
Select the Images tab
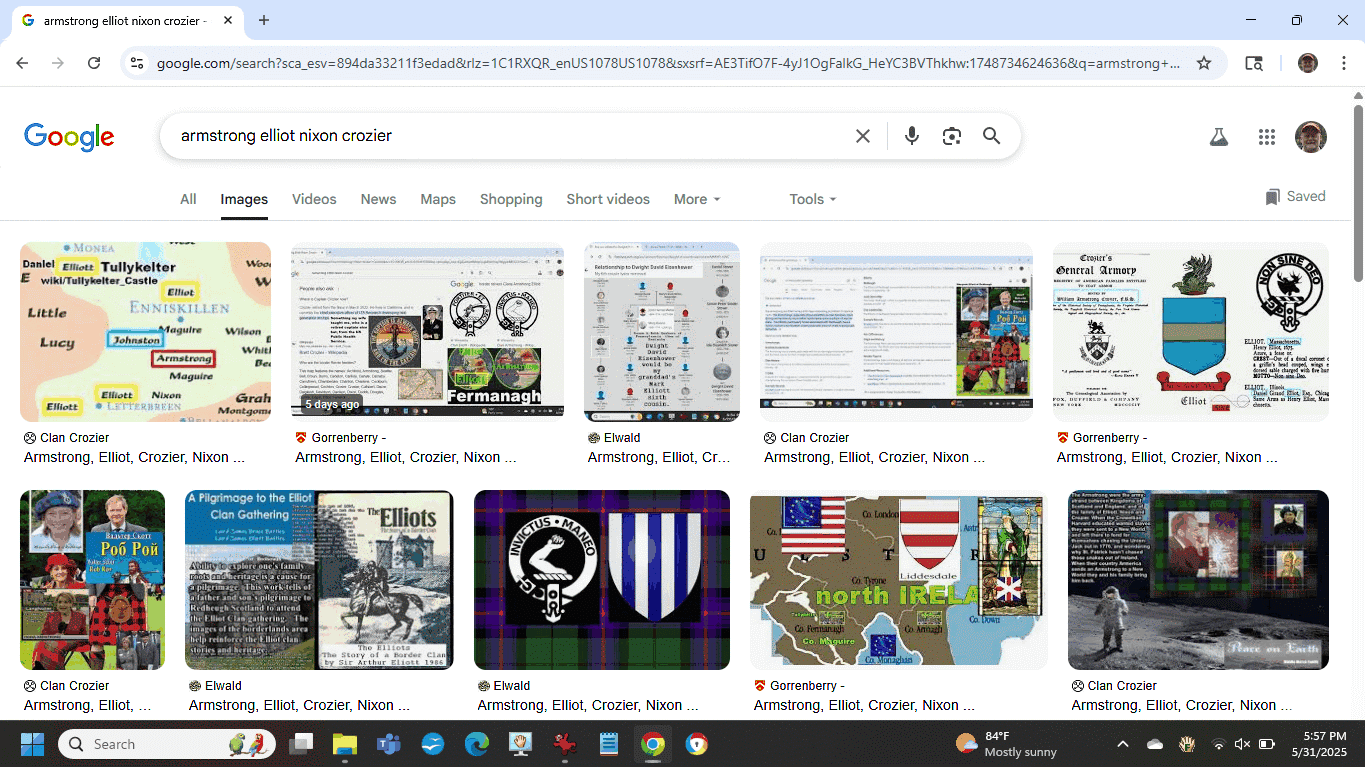pyautogui.click(x=244, y=199)
